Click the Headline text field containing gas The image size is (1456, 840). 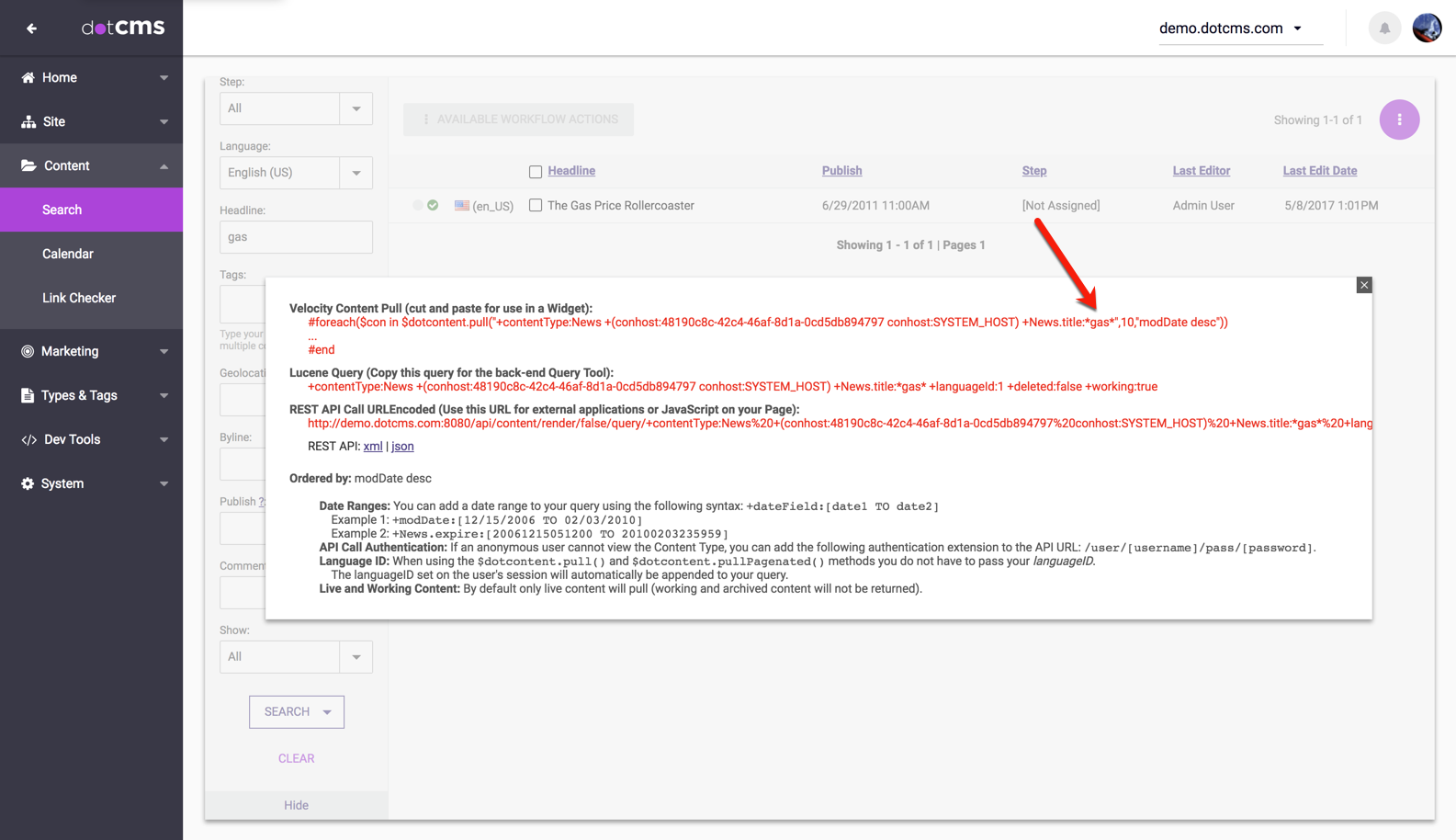point(296,237)
